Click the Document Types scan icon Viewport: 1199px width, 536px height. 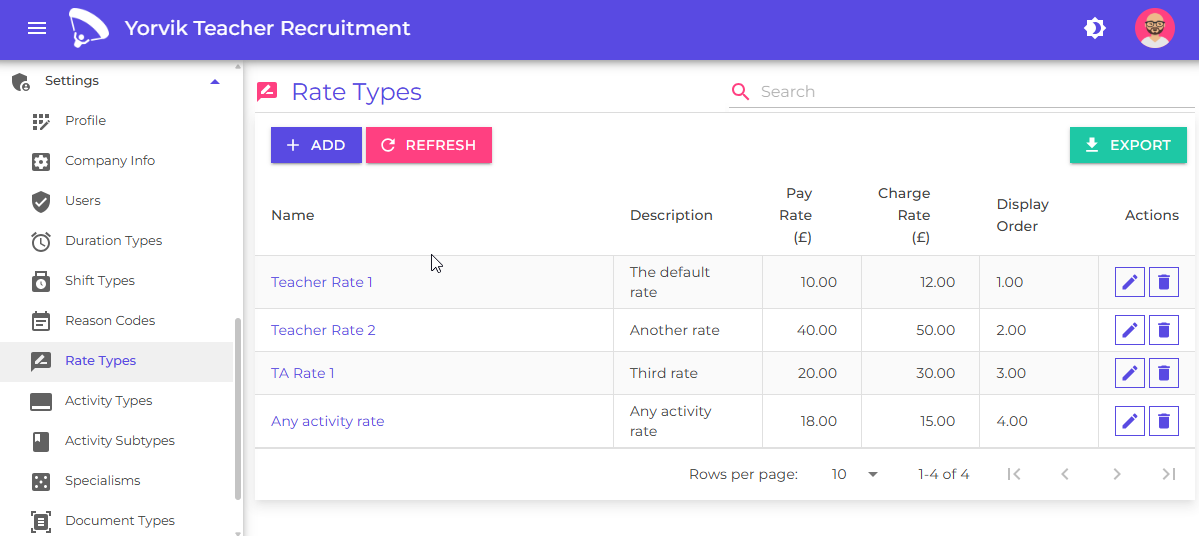41,521
